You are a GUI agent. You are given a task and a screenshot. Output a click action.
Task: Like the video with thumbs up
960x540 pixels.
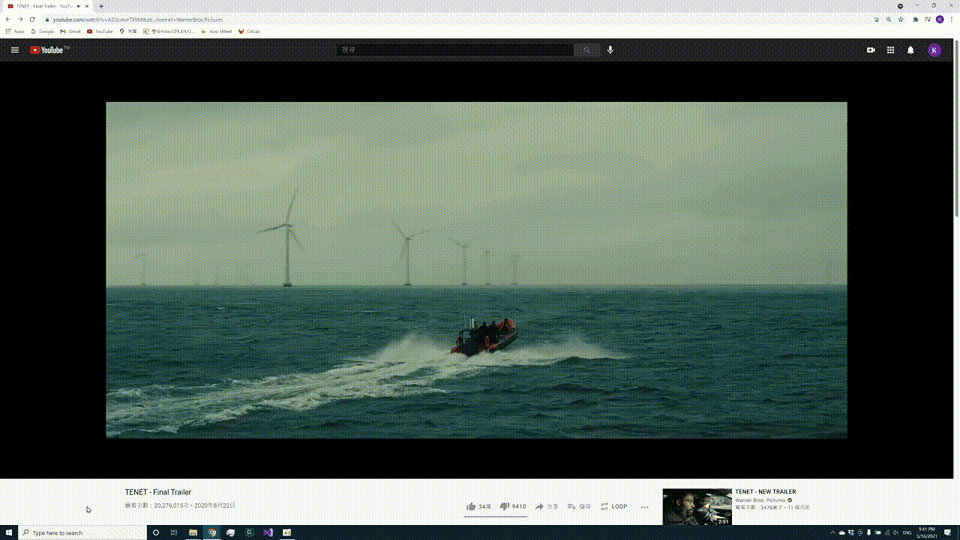pyautogui.click(x=479, y=506)
